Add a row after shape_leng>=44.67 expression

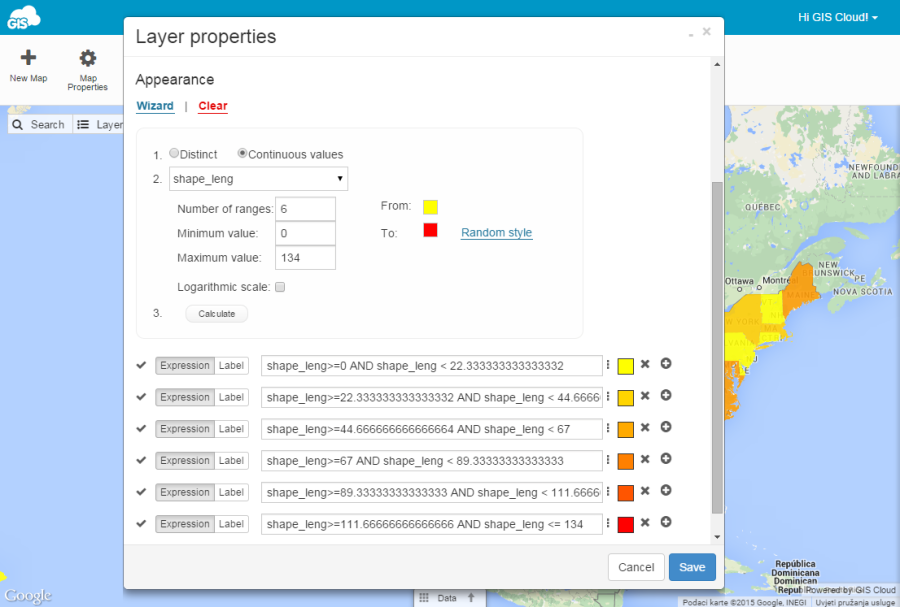(x=666, y=426)
